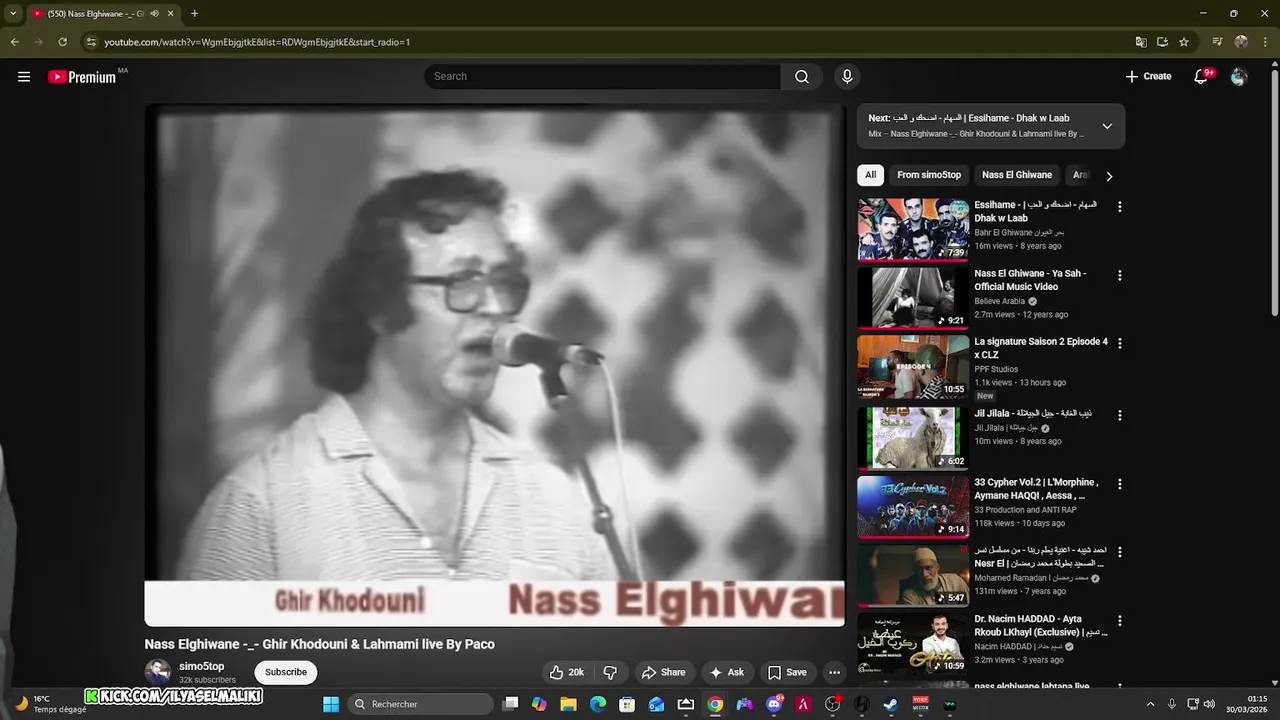Go back in browser history
The image size is (1280, 720).
tap(15, 42)
